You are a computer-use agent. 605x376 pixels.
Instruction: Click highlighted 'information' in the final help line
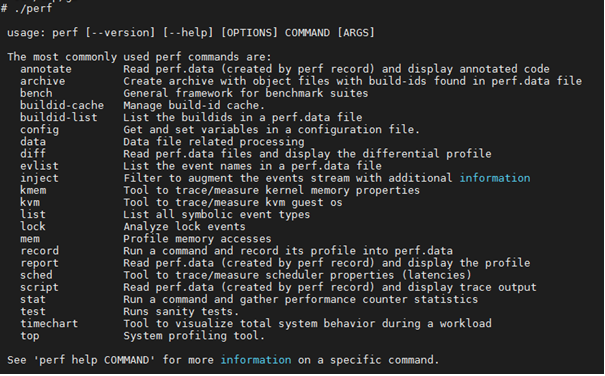coord(256,360)
